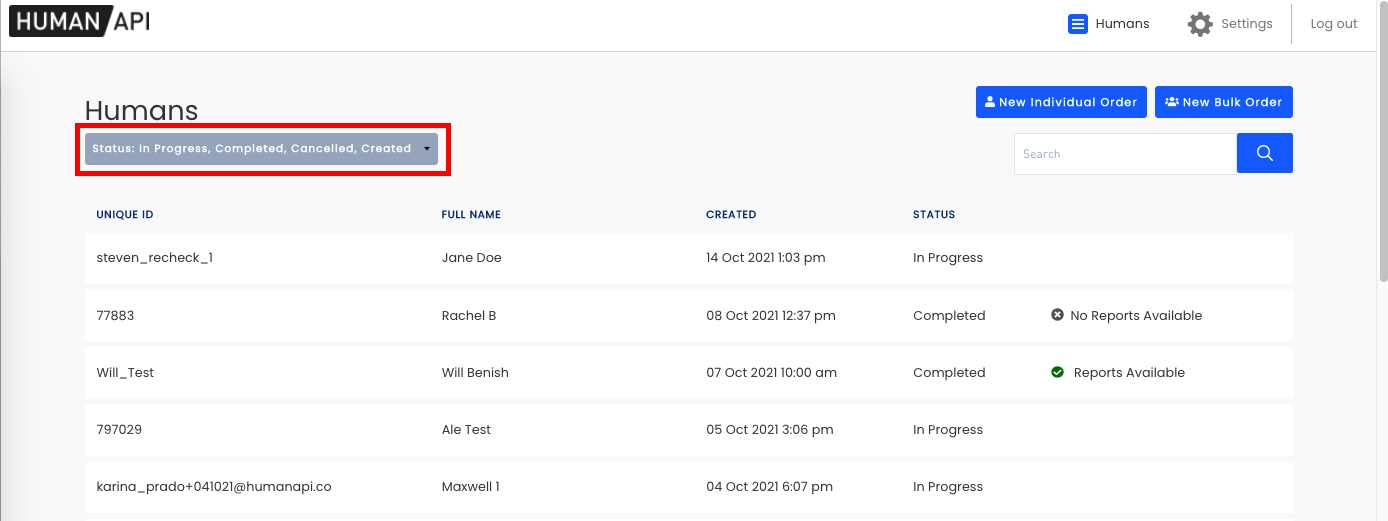Viewport: 1388px width, 521px height.
Task: Click the person icon on New Individual Order
Action: (x=990, y=102)
